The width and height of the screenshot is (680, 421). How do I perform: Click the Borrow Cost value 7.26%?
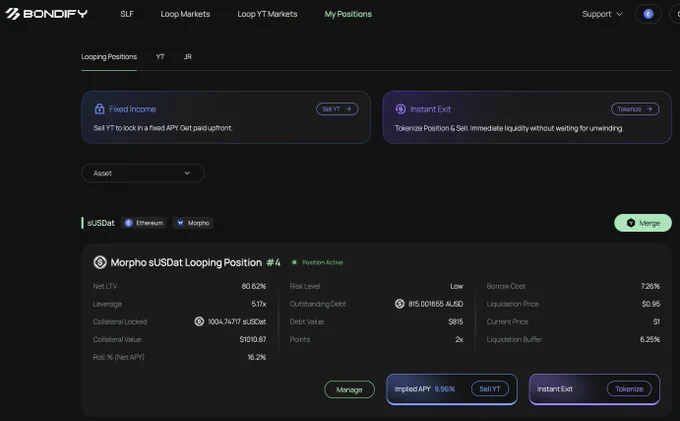651,286
